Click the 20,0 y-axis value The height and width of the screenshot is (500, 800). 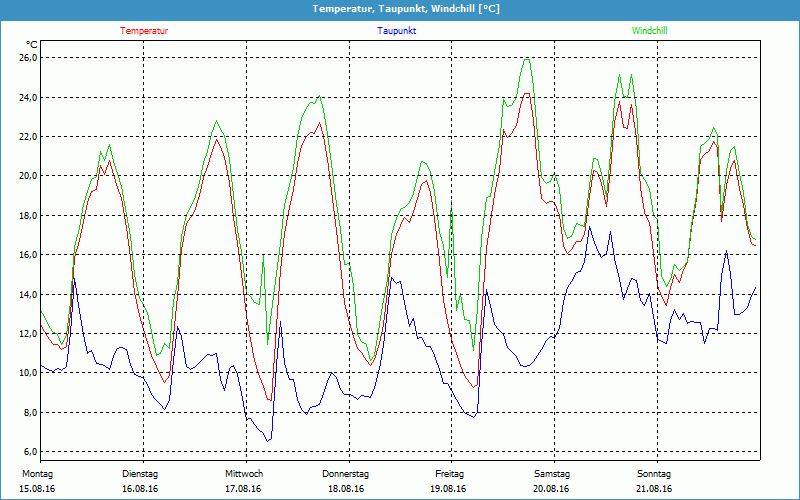point(29,176)
